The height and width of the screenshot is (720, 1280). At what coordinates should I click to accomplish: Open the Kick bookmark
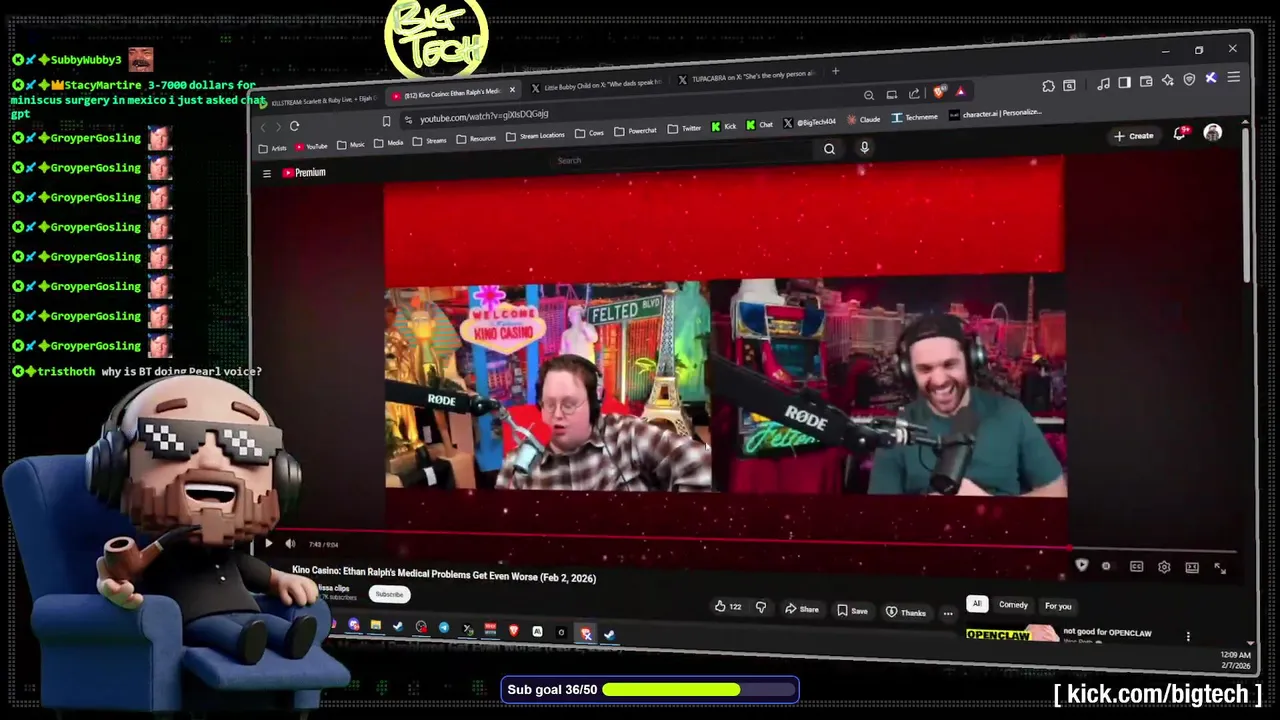tap(723, 127)
